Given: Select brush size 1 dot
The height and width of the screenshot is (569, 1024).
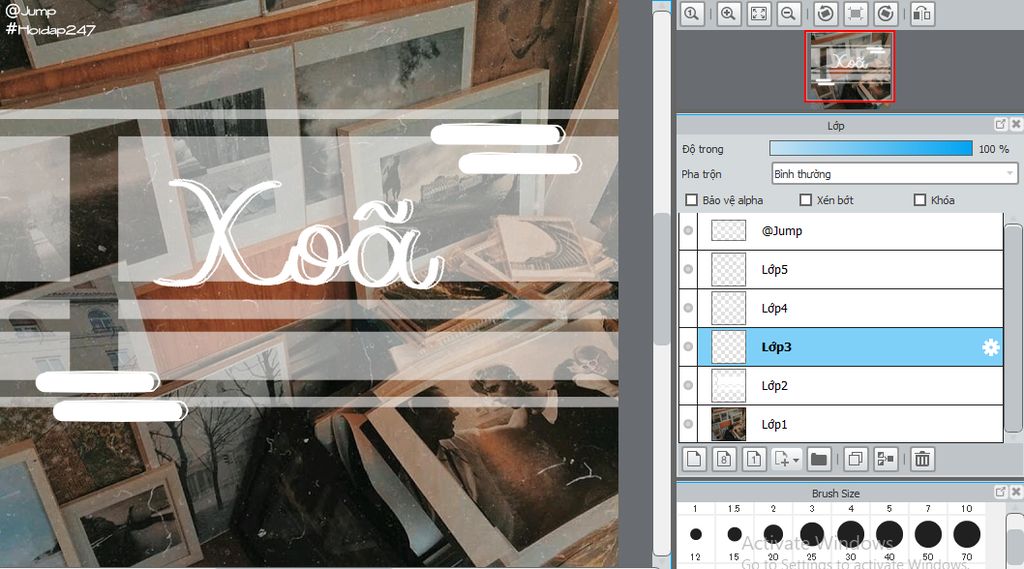Looking at the screenshot, I should coord(696,534).
